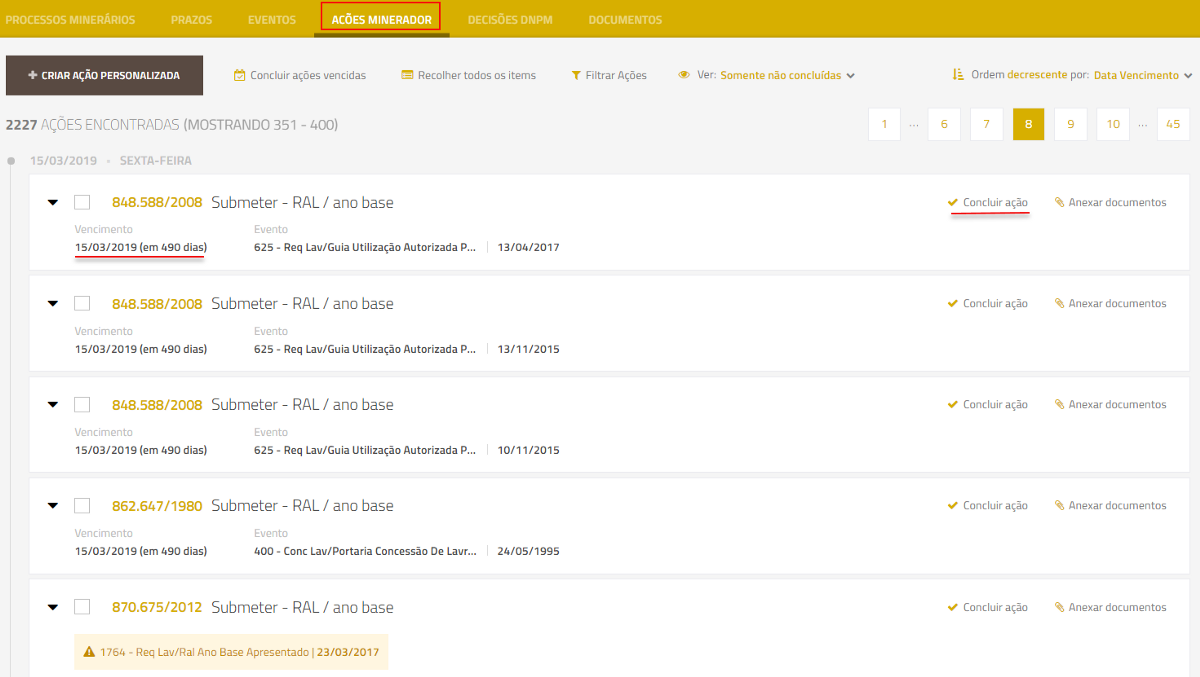Click the paperclip icon on 862.647/1980 Anexar documentos

1060,505
